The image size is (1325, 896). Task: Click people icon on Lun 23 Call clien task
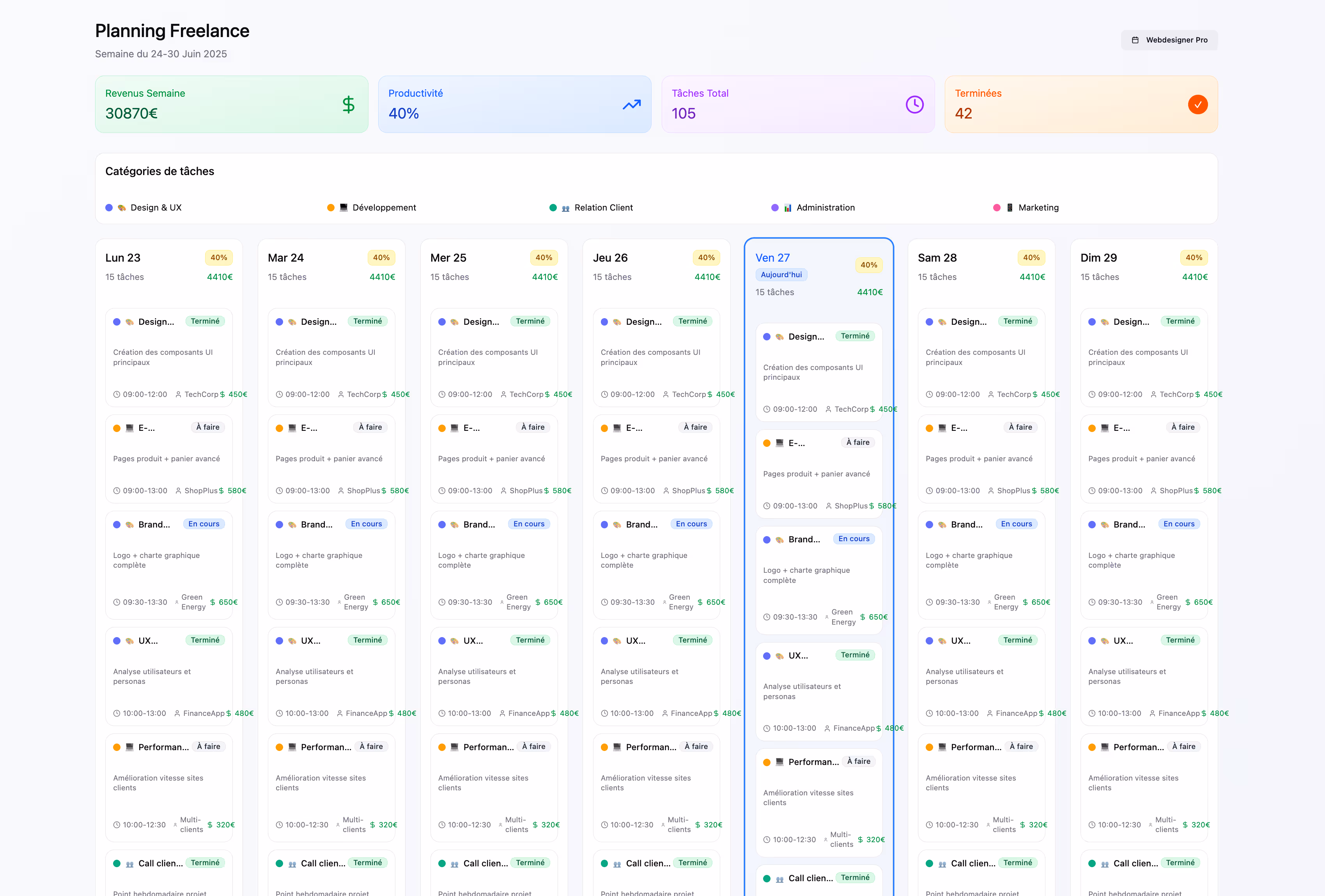pyautogui.click(x=129, y=864)
